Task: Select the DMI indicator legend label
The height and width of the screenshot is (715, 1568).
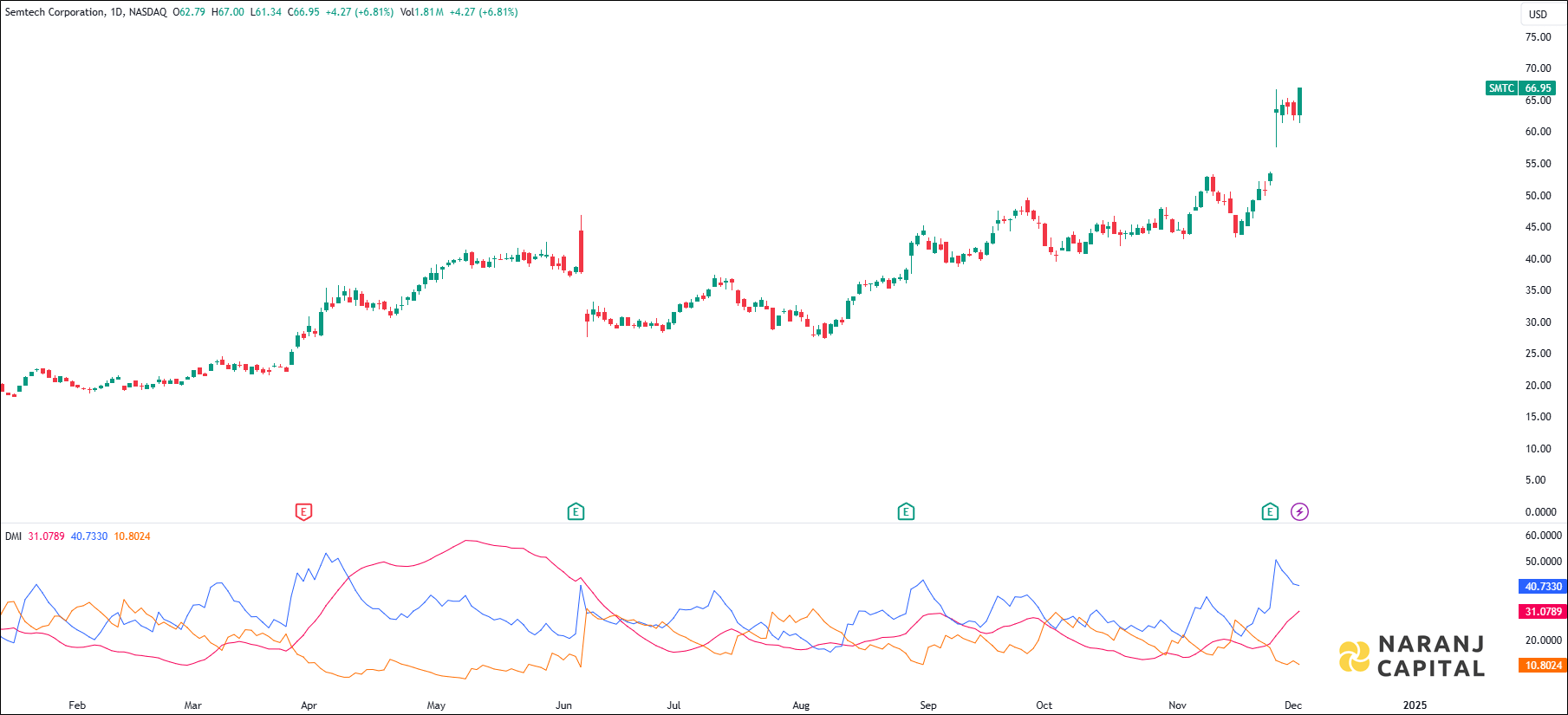Action: (x=13, y=536)
